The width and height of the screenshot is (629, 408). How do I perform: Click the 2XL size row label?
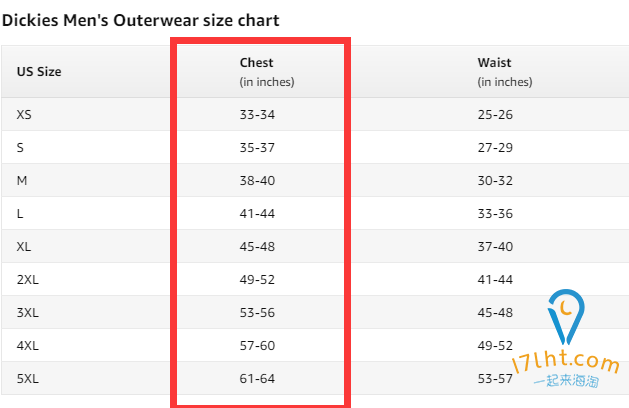pyautogui.click(x=28, y=280)
